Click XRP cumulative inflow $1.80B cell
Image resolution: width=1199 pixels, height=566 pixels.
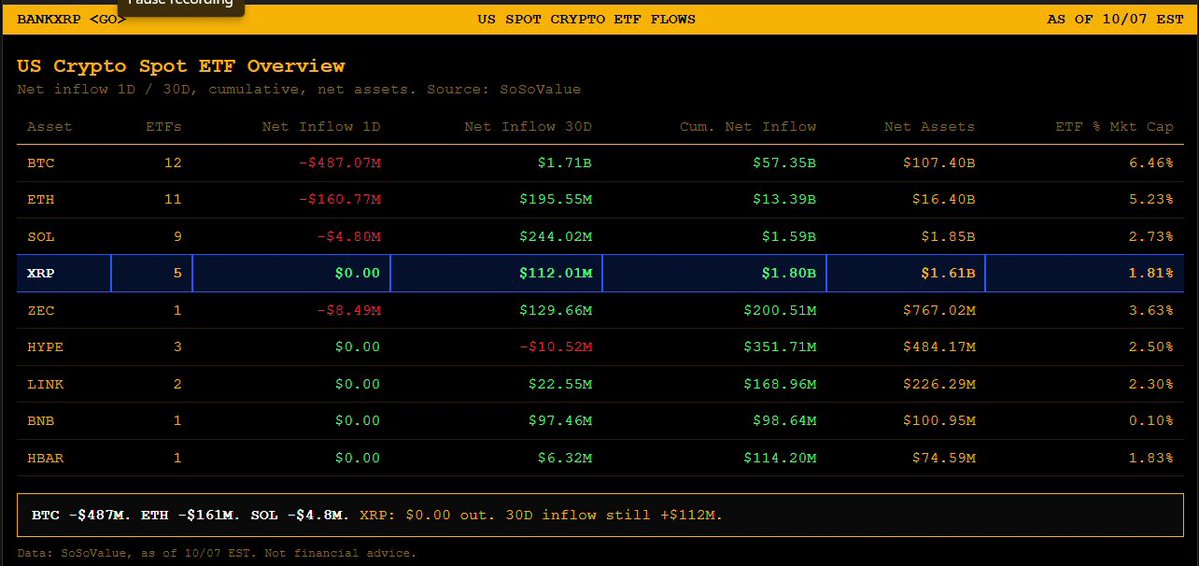click(714, 273)
